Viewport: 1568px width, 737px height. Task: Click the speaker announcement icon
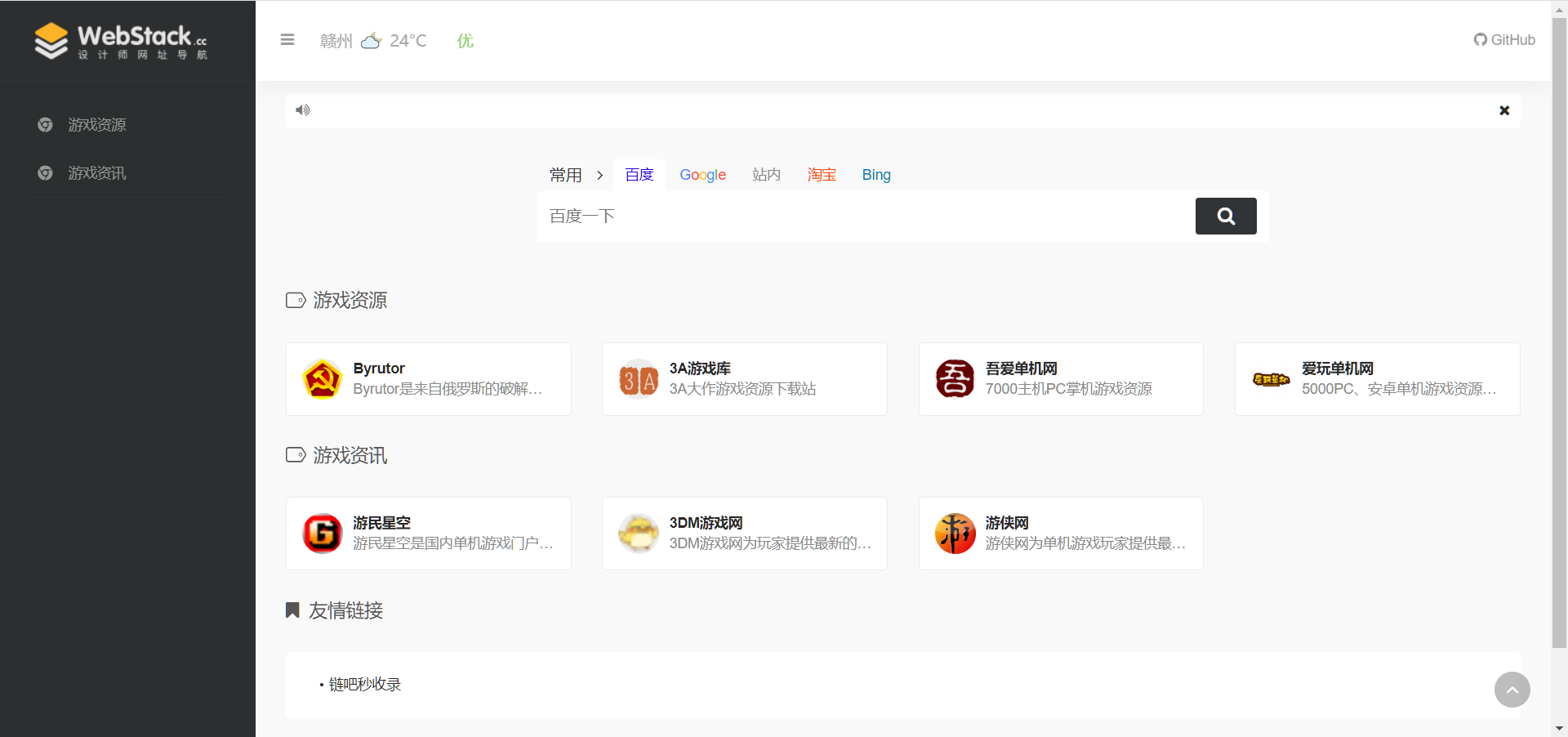coord(303,110)
